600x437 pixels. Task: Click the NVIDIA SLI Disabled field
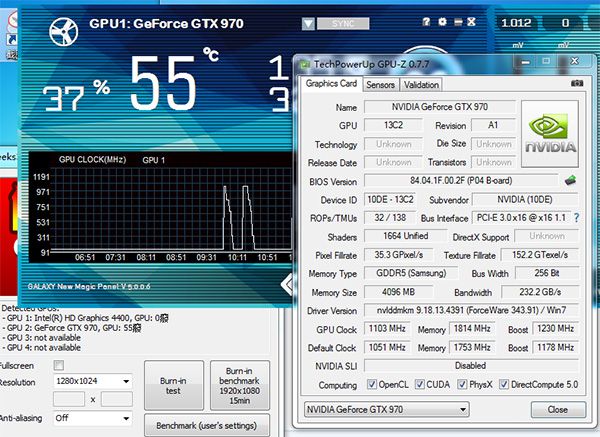[471, 366]
